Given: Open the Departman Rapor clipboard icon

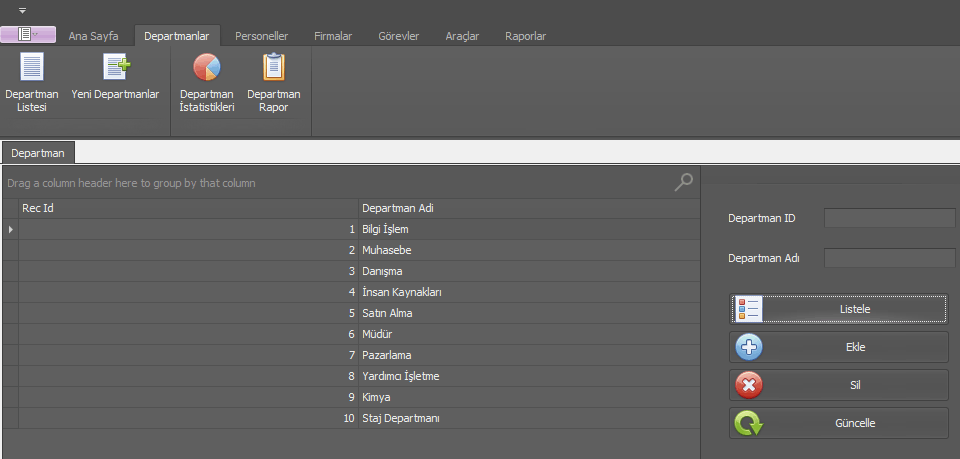Looking at the screenshot, I should [274, 67].
